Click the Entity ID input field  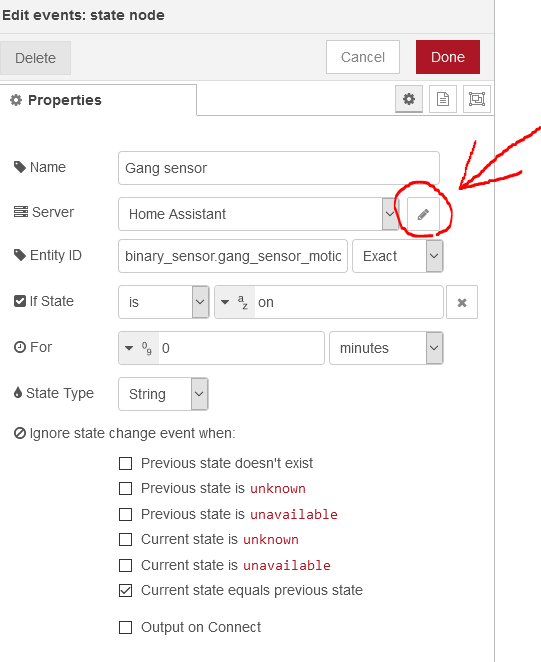point(233,256)
